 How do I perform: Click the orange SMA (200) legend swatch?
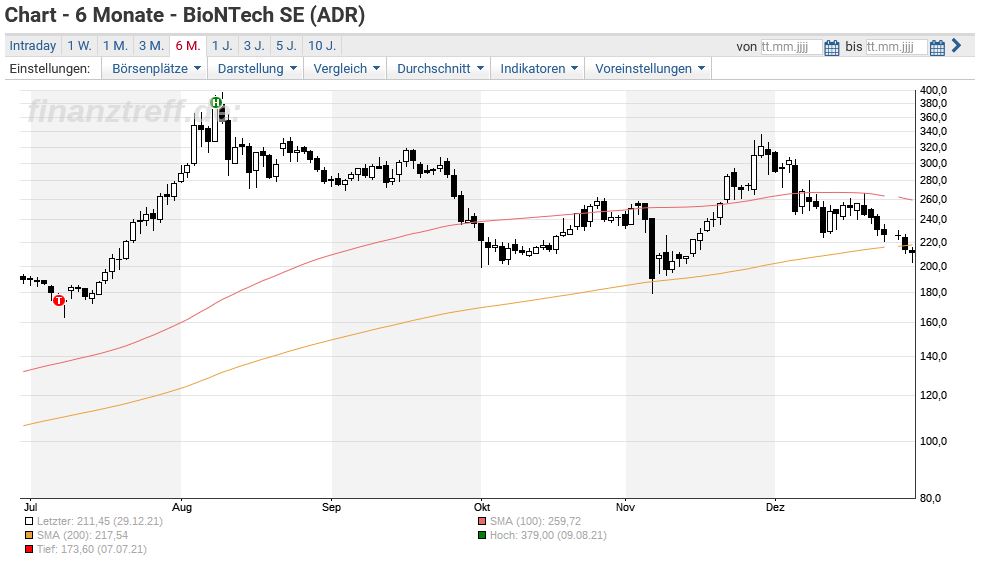tap(29, 535)
